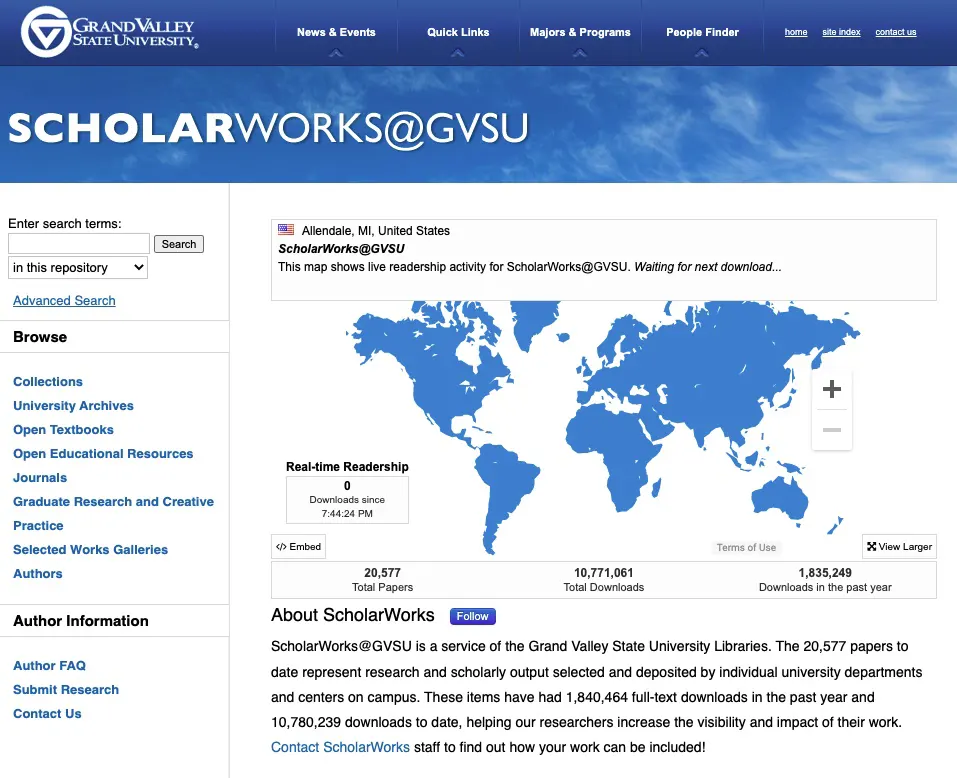This screenshot has height=778, width=957.
Task: Click the 'Allendale, MI, United States' text
Action: pyautogui.click(x=375, y=231)
